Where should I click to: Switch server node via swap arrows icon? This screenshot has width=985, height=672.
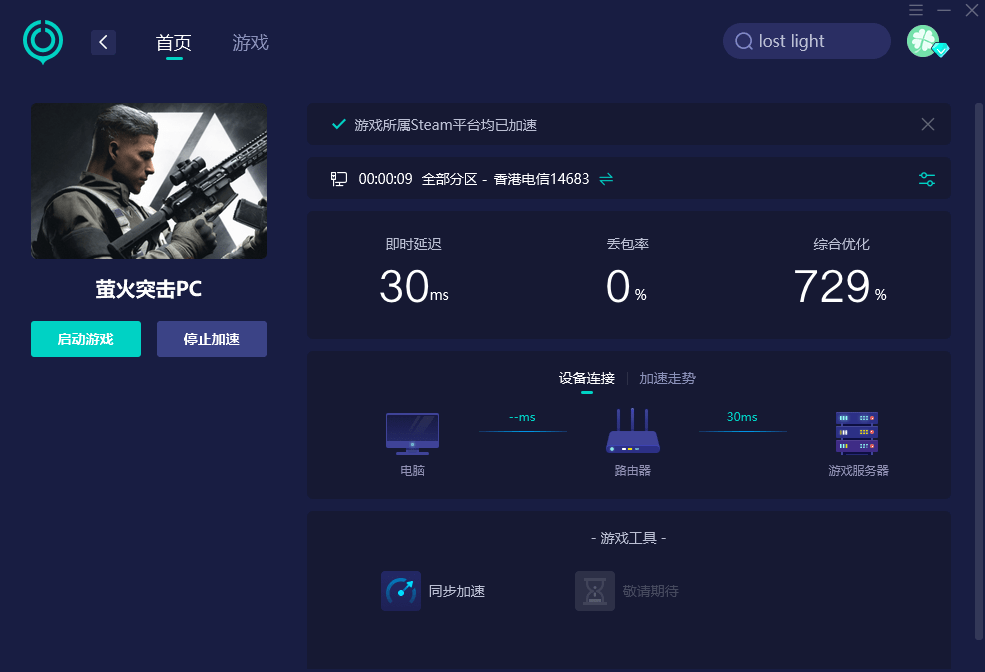606,179
